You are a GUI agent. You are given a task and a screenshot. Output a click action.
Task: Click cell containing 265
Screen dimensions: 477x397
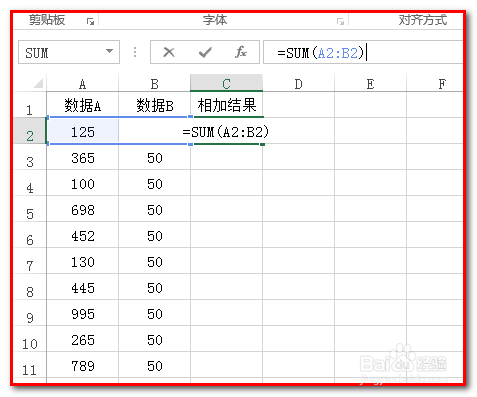tap(82, 339)
